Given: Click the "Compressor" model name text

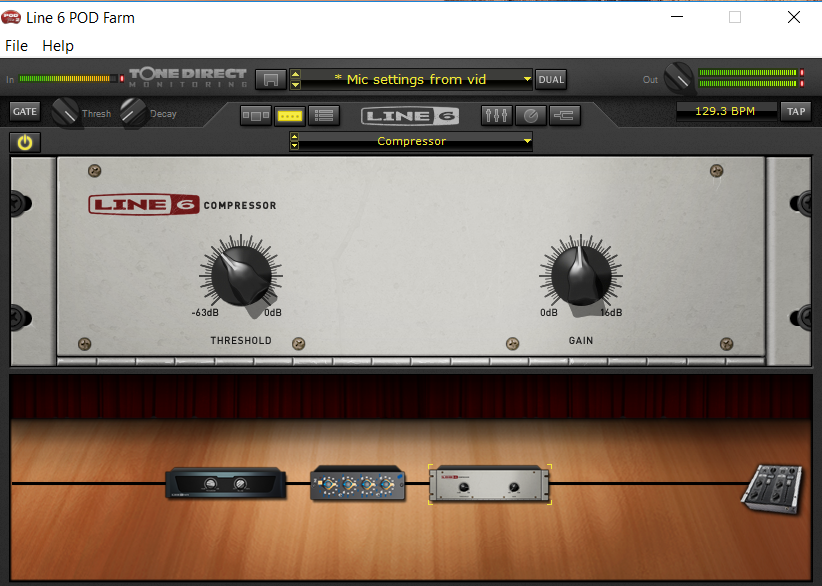Looking at the screenshot, I should pyautogui.click(x=412, y=141).
